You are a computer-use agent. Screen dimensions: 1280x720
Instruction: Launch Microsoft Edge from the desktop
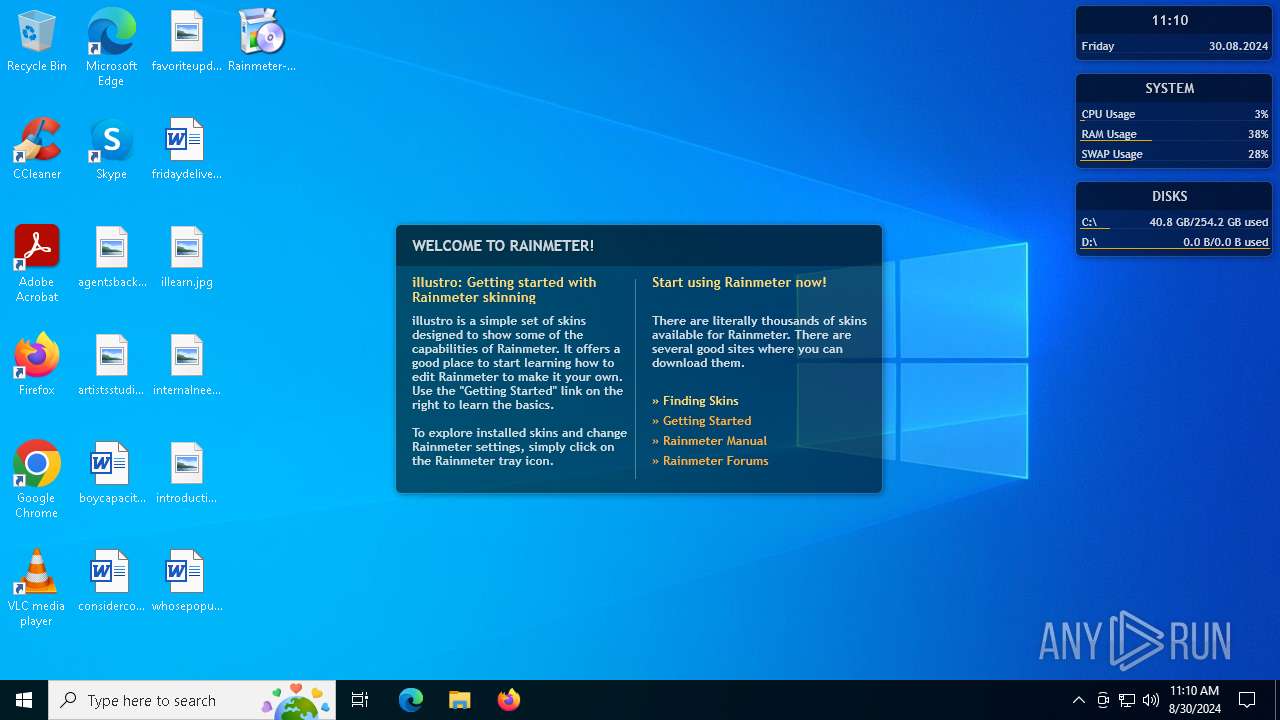coord(111,48)
